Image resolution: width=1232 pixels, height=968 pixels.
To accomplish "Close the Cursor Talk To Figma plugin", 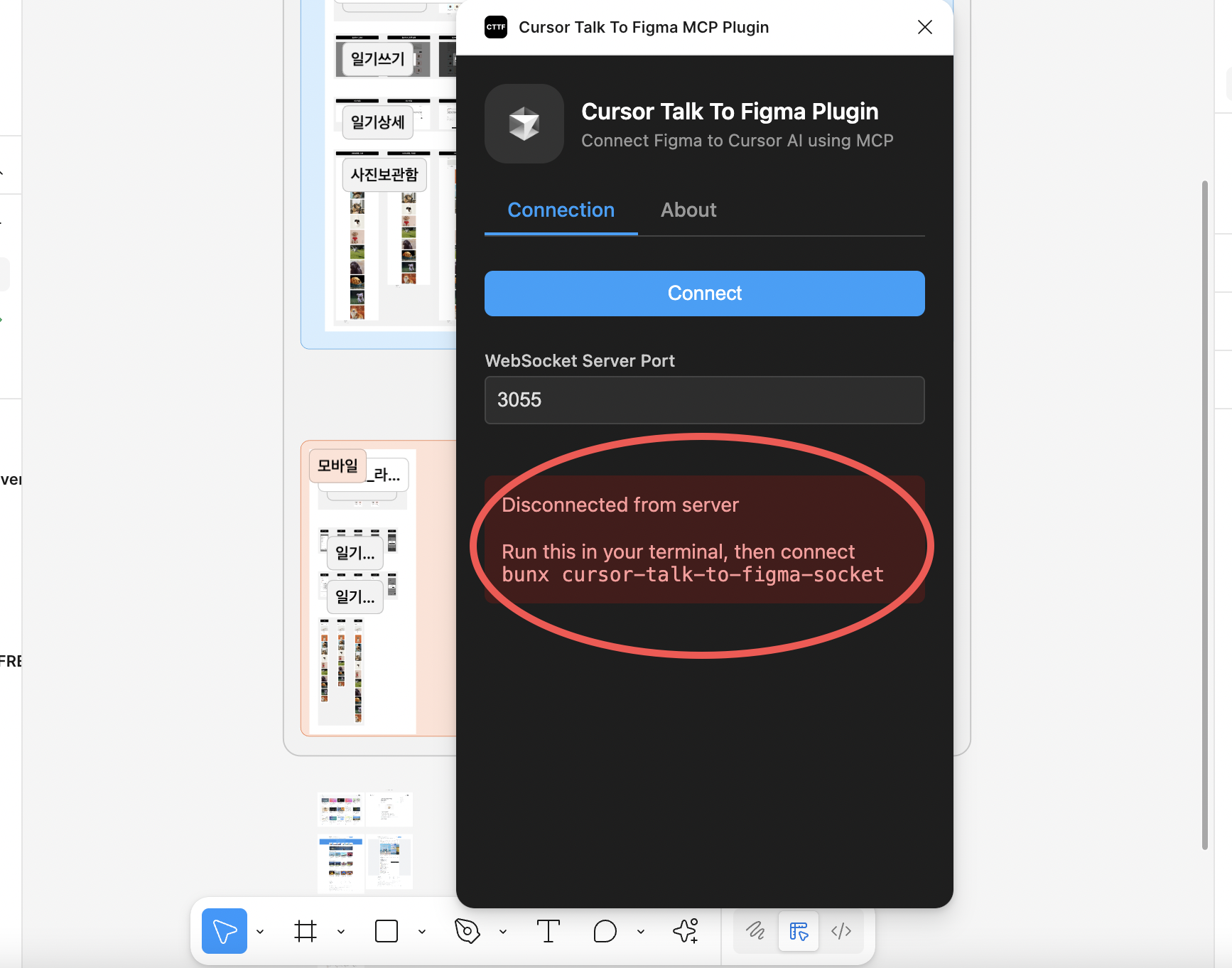I will tap(925, 27).
